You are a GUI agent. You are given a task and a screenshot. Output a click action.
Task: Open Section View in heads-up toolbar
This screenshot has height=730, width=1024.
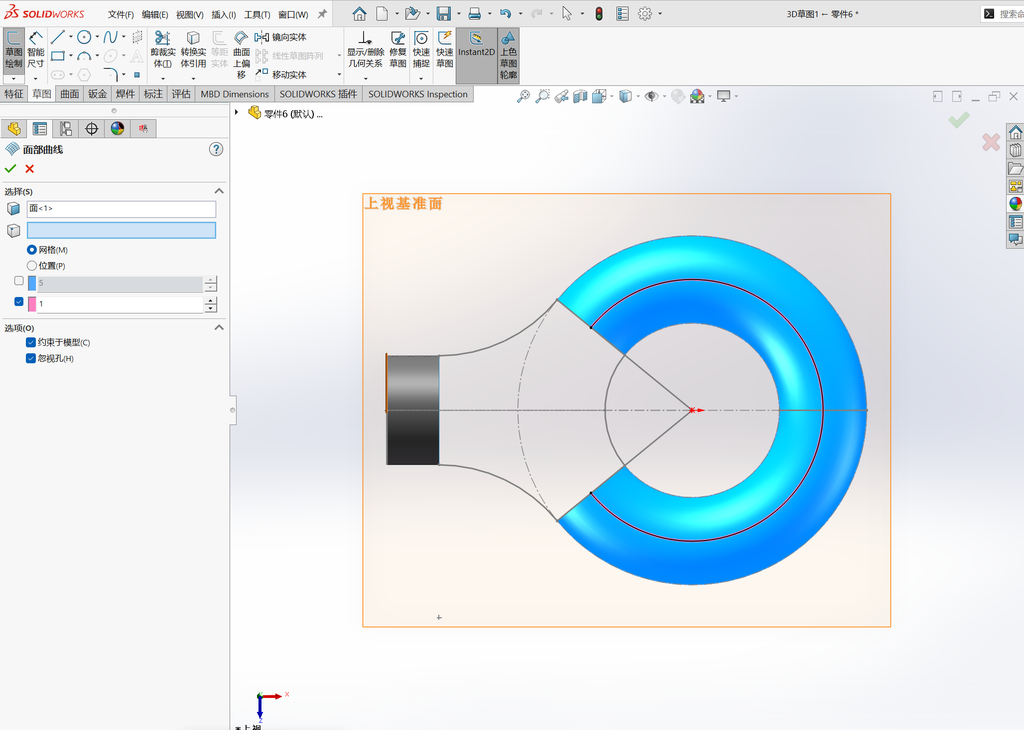tap(580, 97)
